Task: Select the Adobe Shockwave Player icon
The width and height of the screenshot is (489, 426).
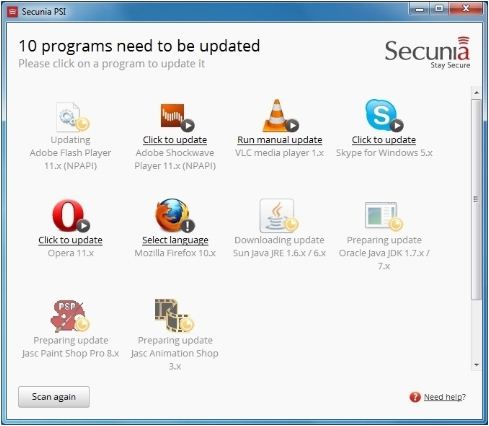Action: 177,117
